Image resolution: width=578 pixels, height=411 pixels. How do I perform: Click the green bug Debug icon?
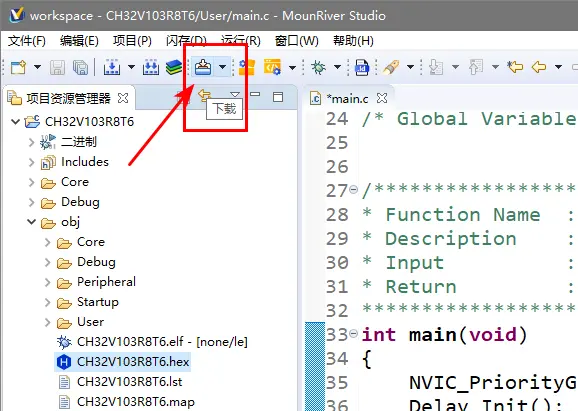(318, 67)
